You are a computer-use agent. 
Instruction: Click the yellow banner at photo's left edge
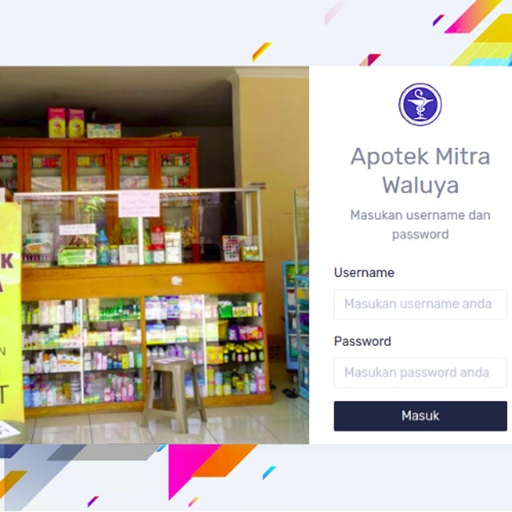coord(11,310)
